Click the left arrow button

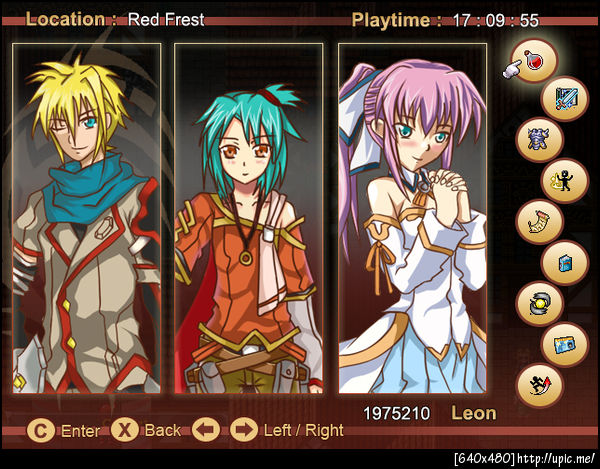tap(206, 430)
